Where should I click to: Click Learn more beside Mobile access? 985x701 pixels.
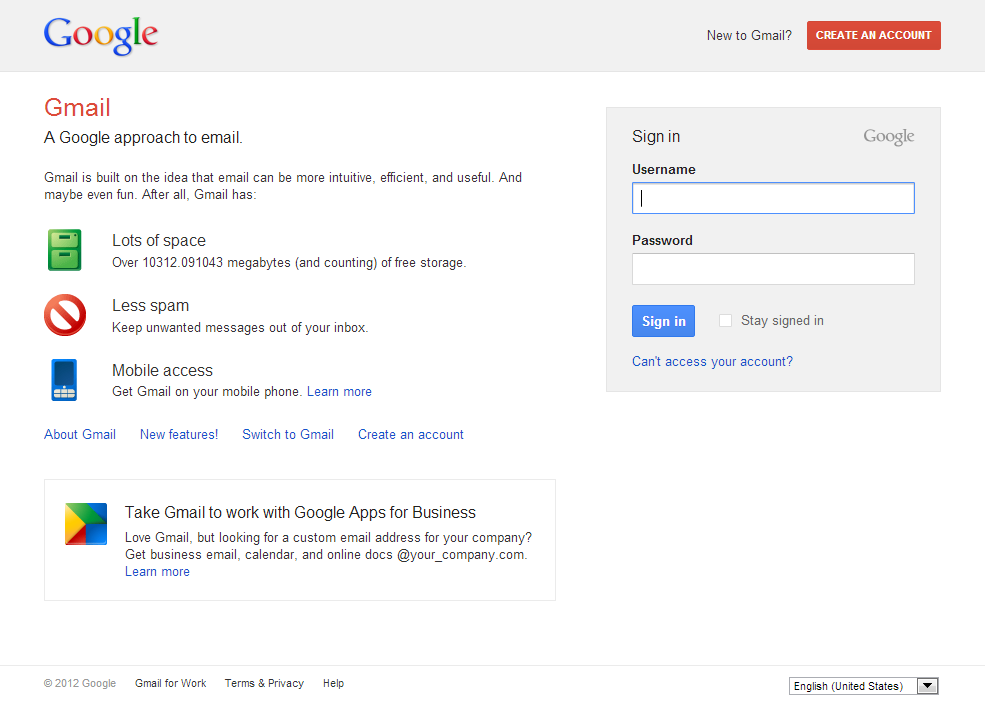pyautogui.click(x=339, y=392)
